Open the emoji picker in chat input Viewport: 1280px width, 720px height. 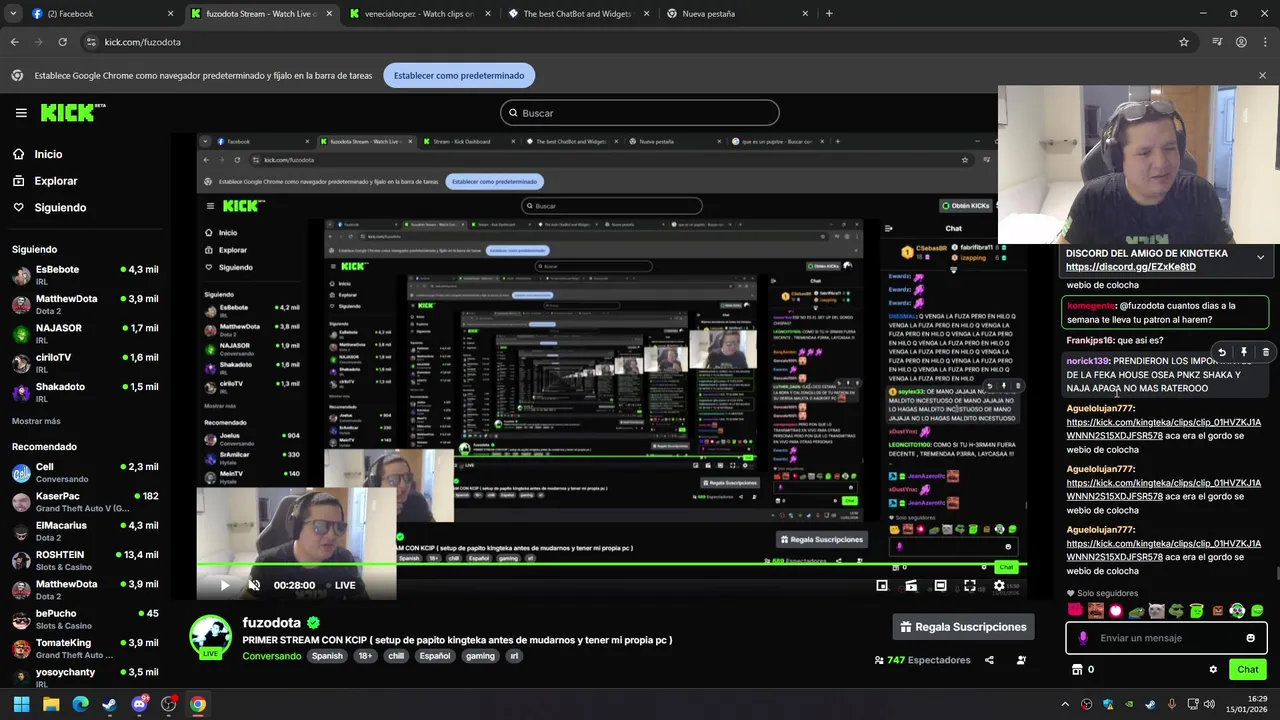click(1250, 638)
